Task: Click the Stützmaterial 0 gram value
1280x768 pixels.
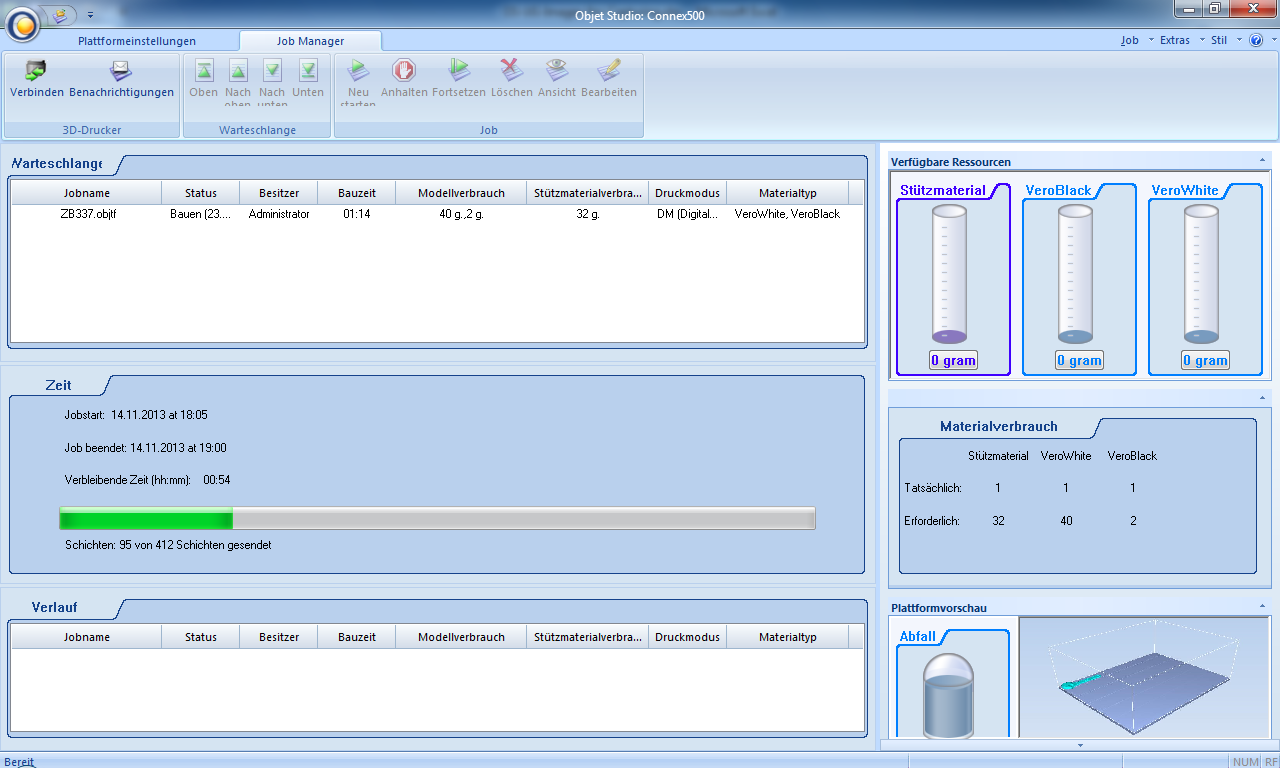Action: [x=953, y=361]
